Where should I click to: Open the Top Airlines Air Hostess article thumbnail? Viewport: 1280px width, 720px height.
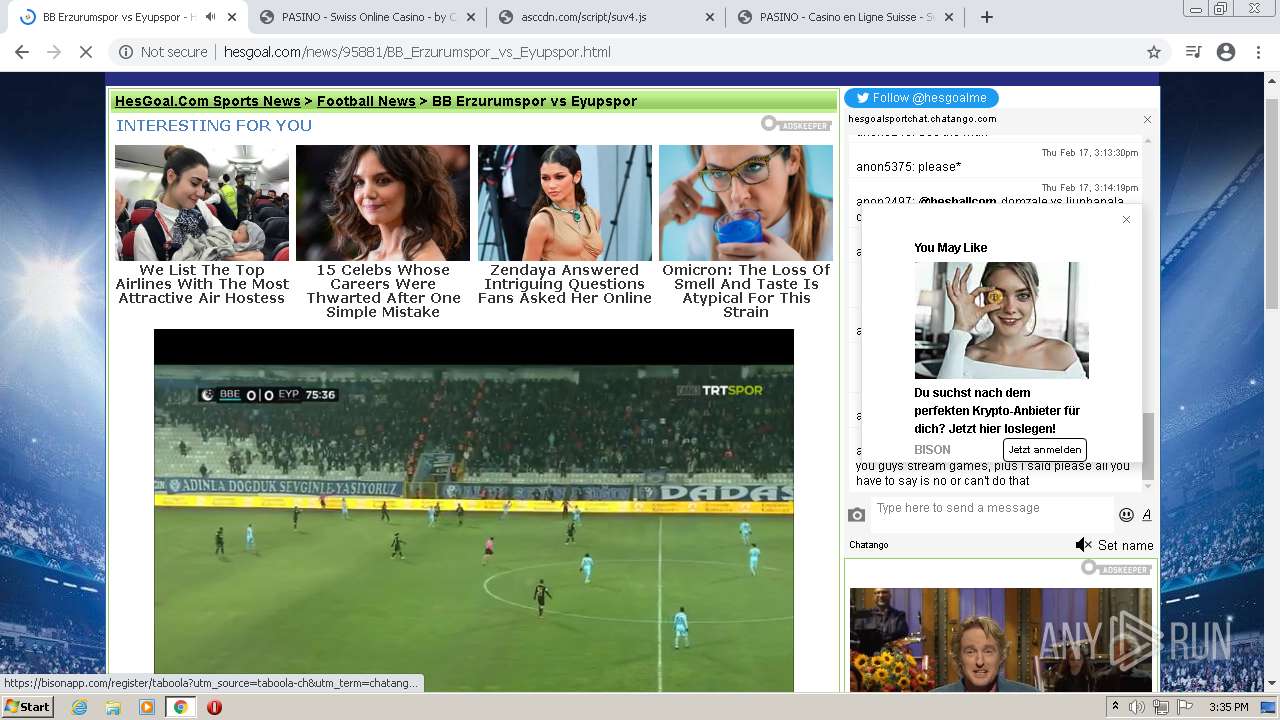(x=202, y=203)
